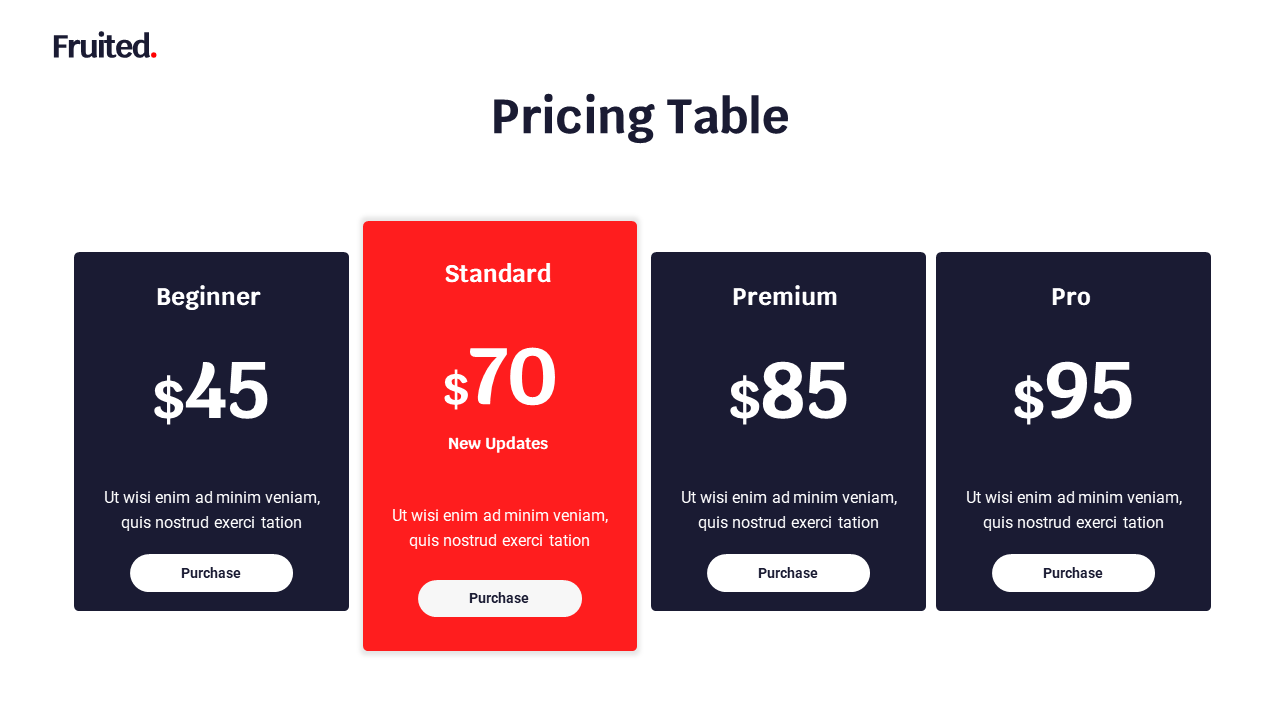1280x720 pixels.
Task: Click the red dot in Fruited logo
Action: (x=153, y=55)
